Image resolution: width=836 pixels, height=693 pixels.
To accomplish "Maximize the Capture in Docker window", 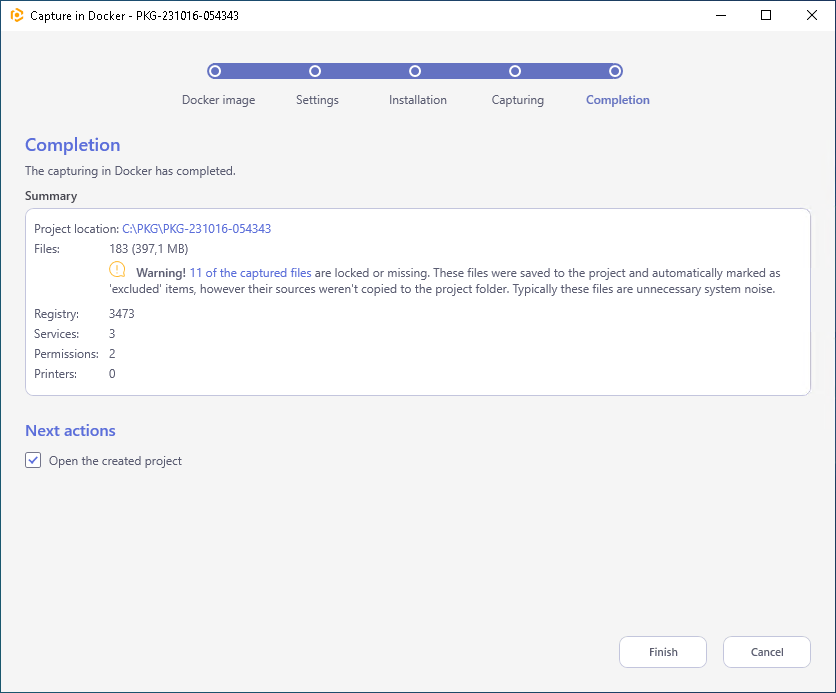I will (x=766, y=15).
